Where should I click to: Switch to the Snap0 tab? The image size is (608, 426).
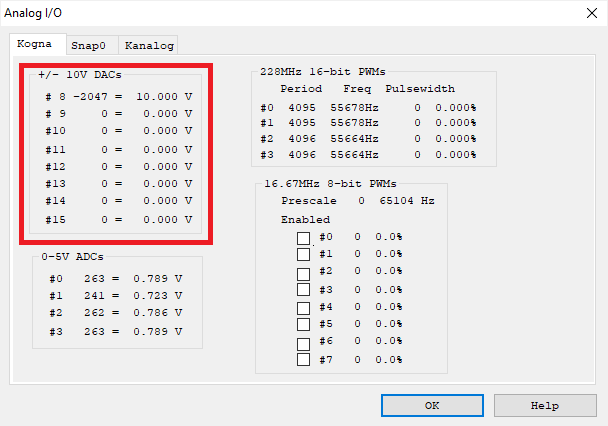pyautogui.click(x=91, y=46)
